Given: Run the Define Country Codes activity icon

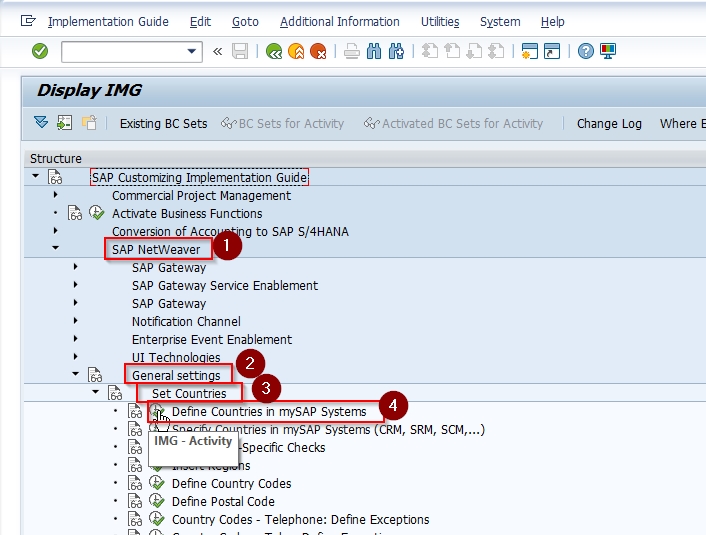Looking at the screenshot, I should coord(157,483).
